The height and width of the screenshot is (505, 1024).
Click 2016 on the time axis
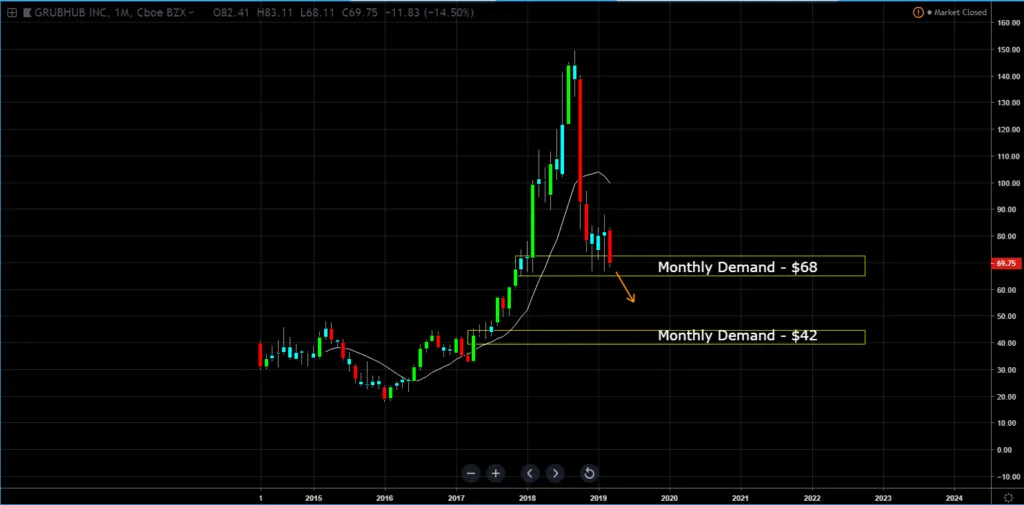point(385,497)
